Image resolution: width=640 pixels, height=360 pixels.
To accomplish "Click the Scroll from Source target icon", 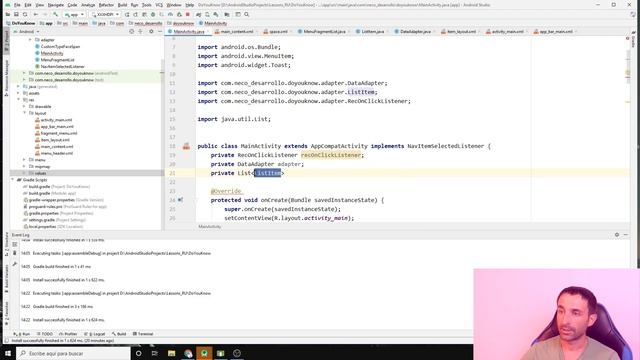I will [131, 31].
